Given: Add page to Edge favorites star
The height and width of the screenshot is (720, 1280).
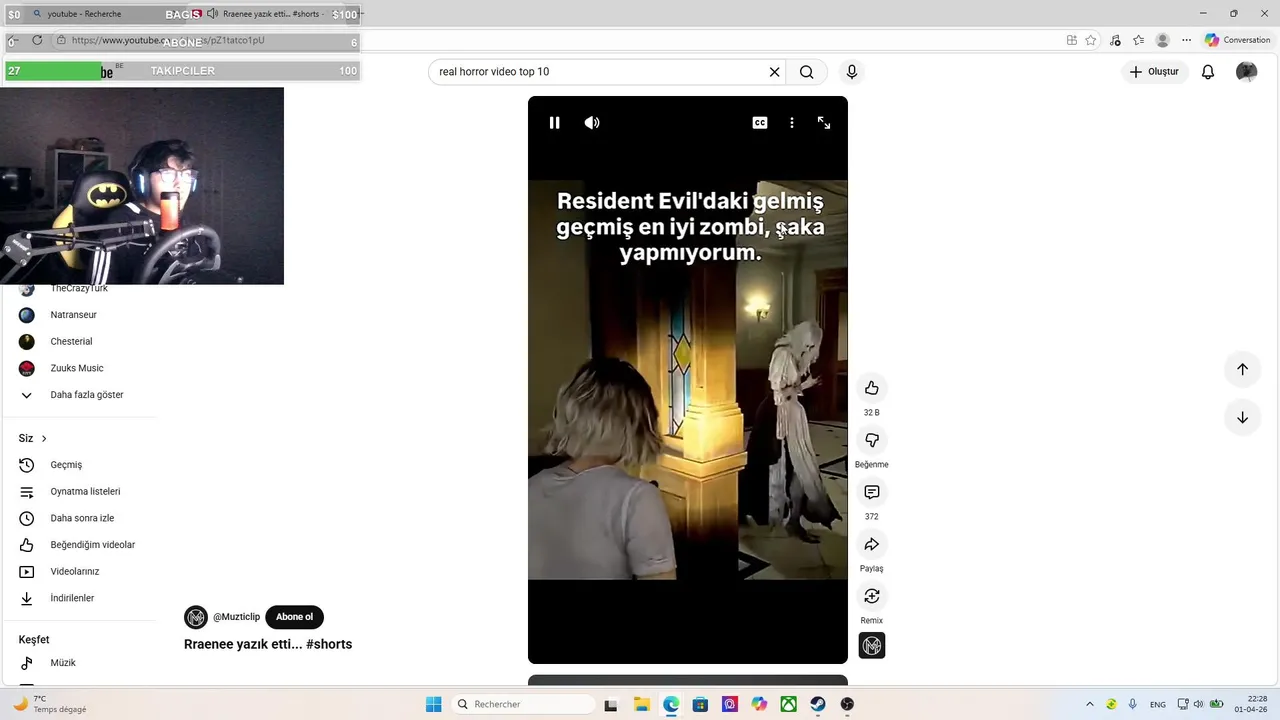Looking at the screenshot, I should point(1091,40).
